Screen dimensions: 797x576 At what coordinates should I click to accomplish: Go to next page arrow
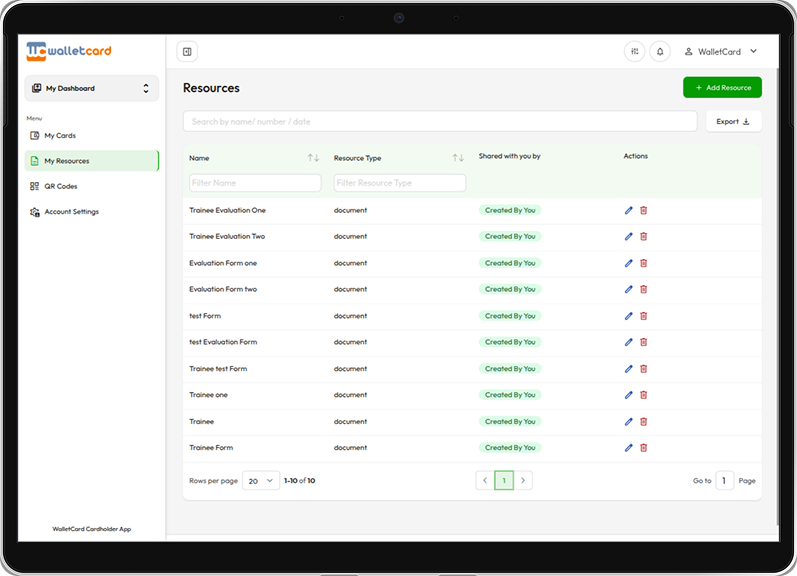523,480
